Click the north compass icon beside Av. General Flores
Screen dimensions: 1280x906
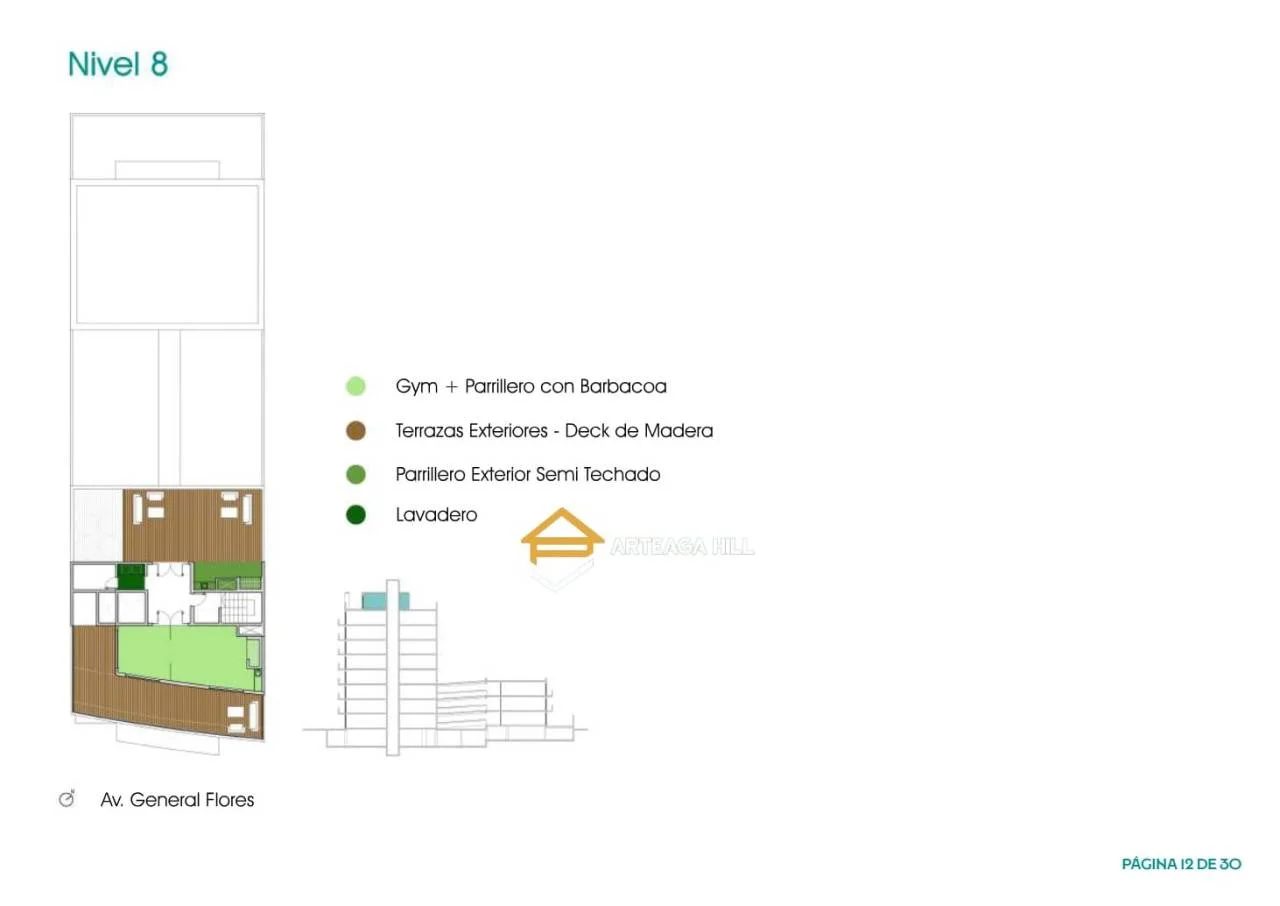(x=67, y=798)
